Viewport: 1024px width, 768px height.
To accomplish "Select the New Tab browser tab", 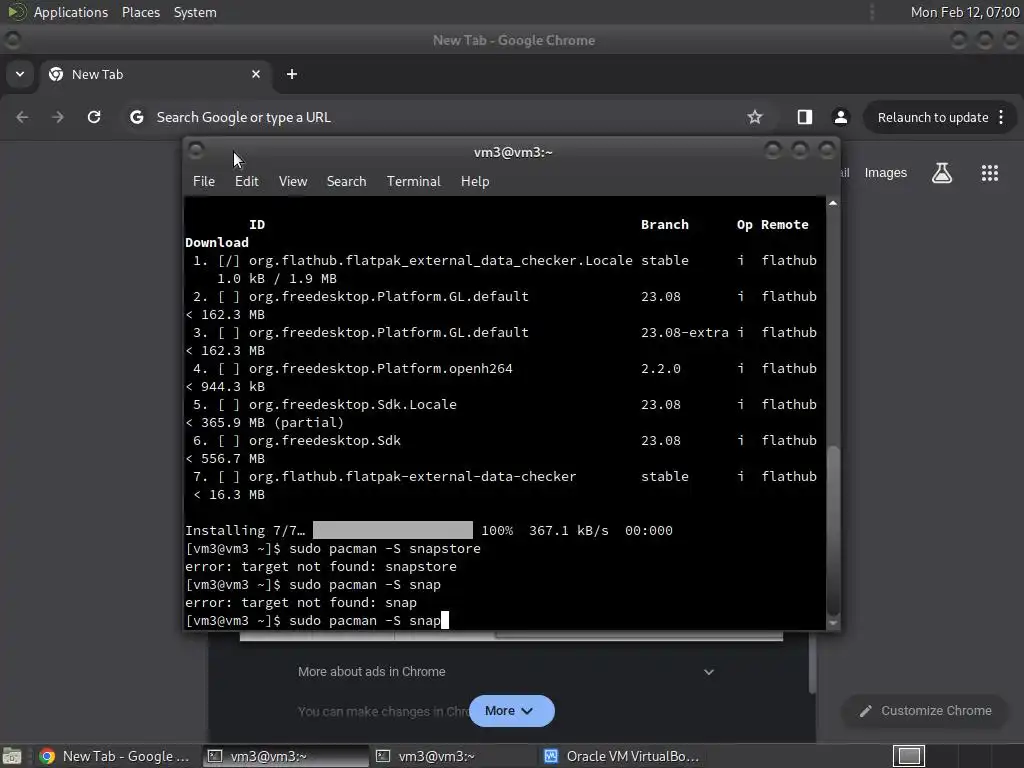I will pyautogui.click(x=153, y=74).
